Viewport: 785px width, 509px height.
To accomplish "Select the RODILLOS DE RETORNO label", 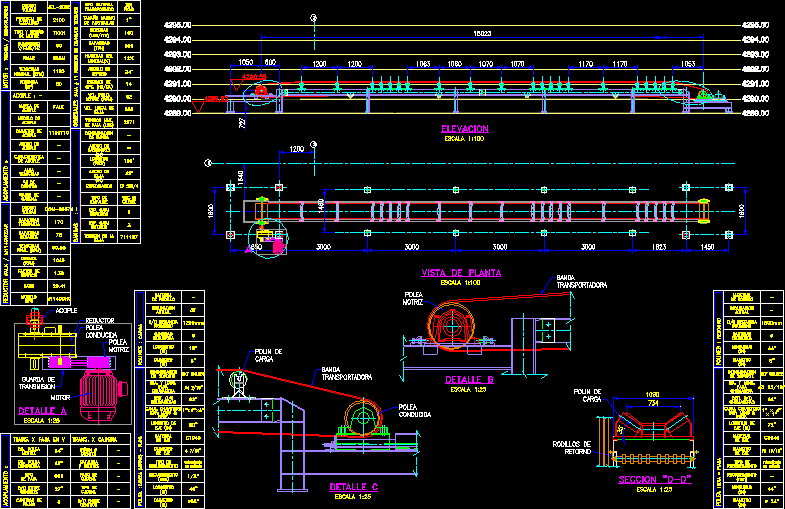I will pos(575,446).
